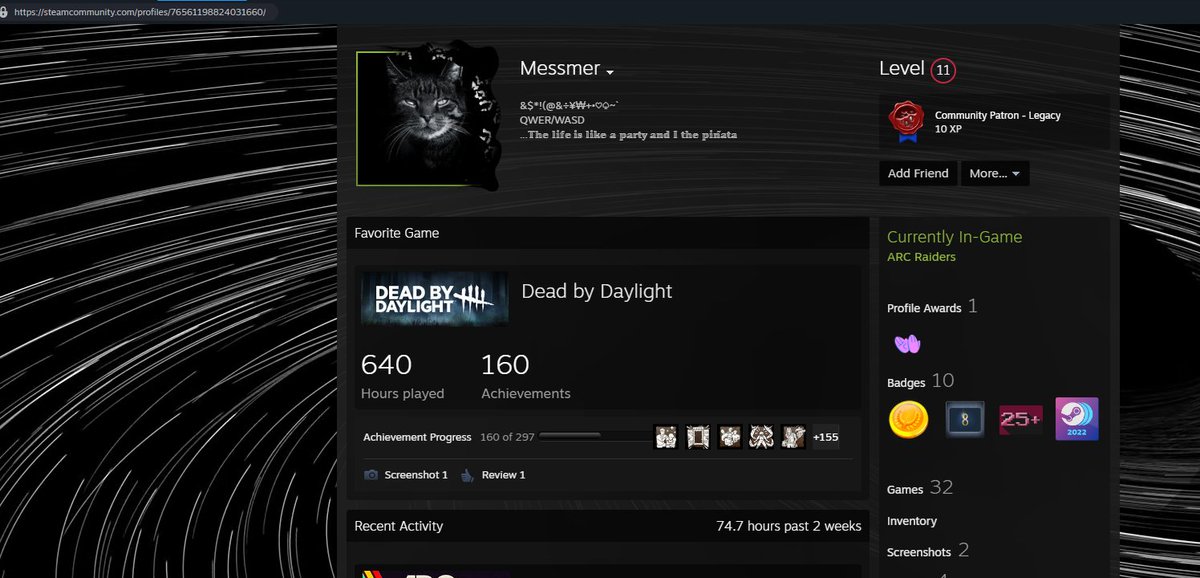
Task: Open the Badges 10 link
Action: tap(920, 381)
